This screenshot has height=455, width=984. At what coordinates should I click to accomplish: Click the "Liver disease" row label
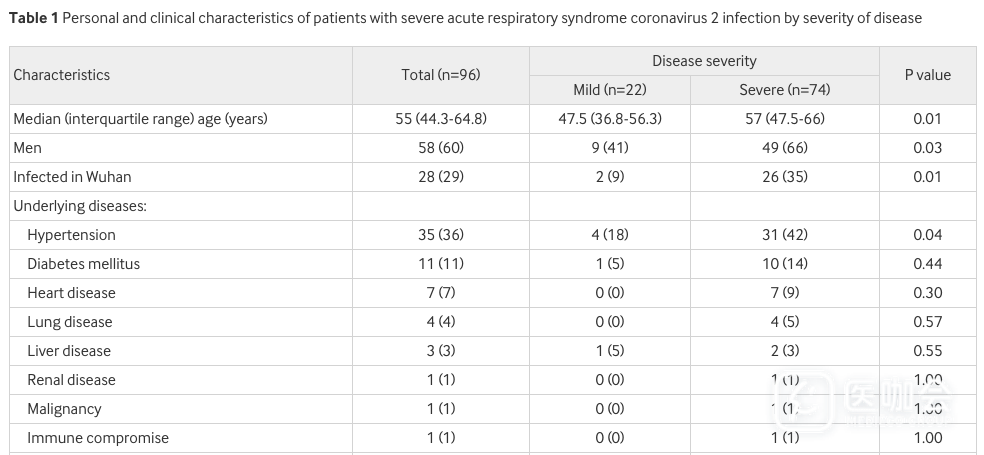[69, 351]
